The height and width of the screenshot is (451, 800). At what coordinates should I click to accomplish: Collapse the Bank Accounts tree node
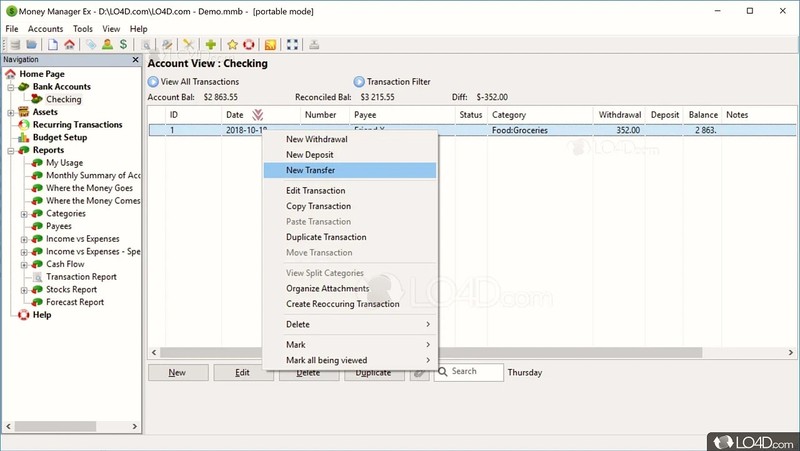tap(11, 87)
